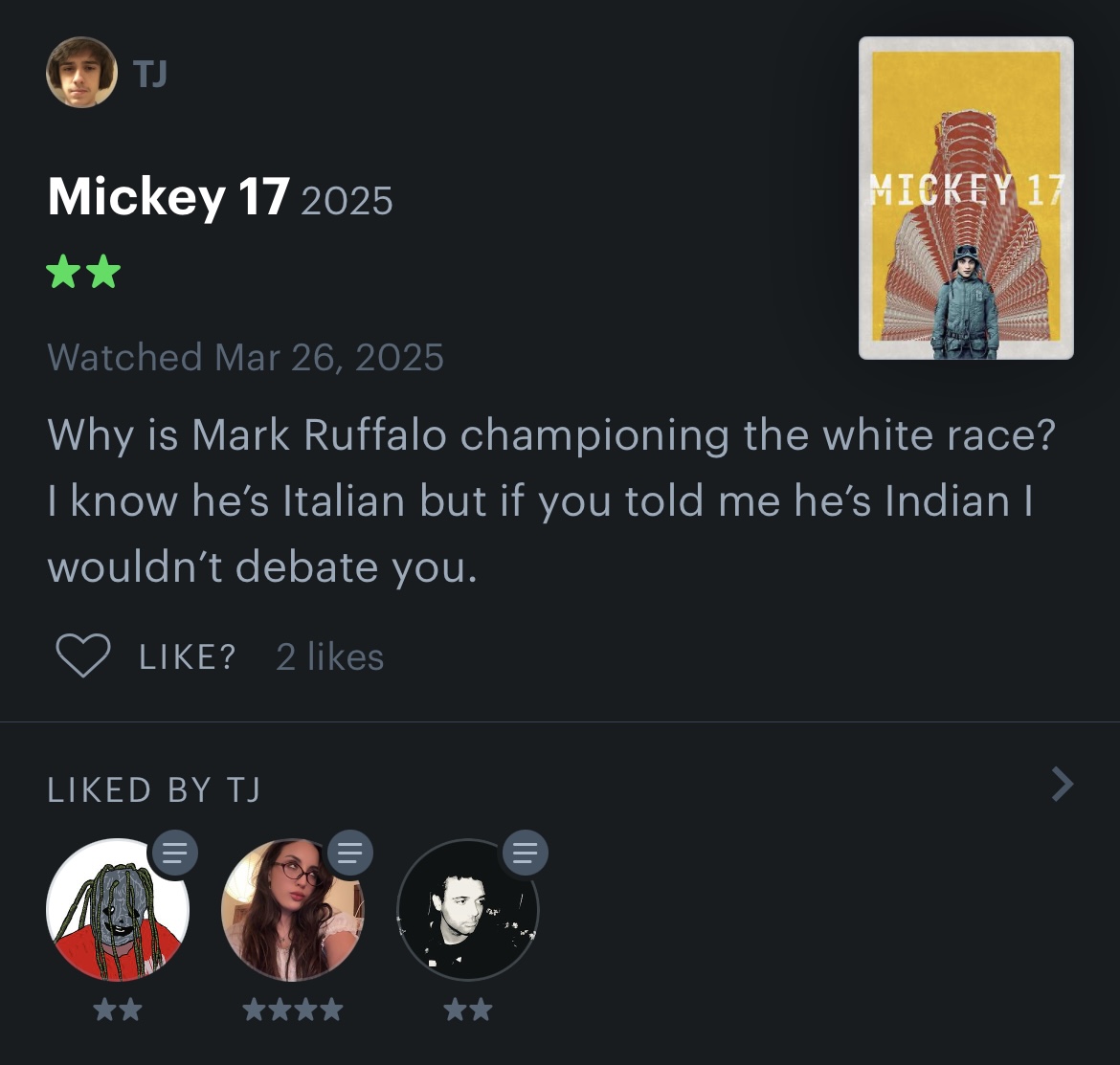Tap review badge icon on woman's avatar
The image size is (1120, 1065).
coord(350,853)
